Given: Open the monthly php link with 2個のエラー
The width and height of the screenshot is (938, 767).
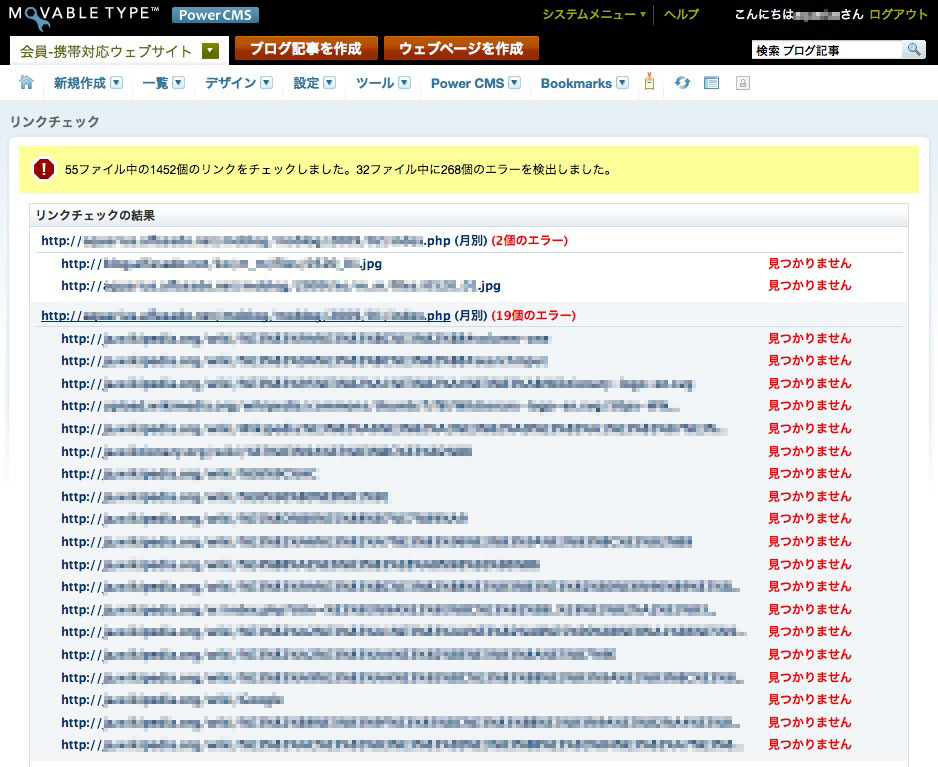Looking at the screenshot, I should [x=245, y=241].
